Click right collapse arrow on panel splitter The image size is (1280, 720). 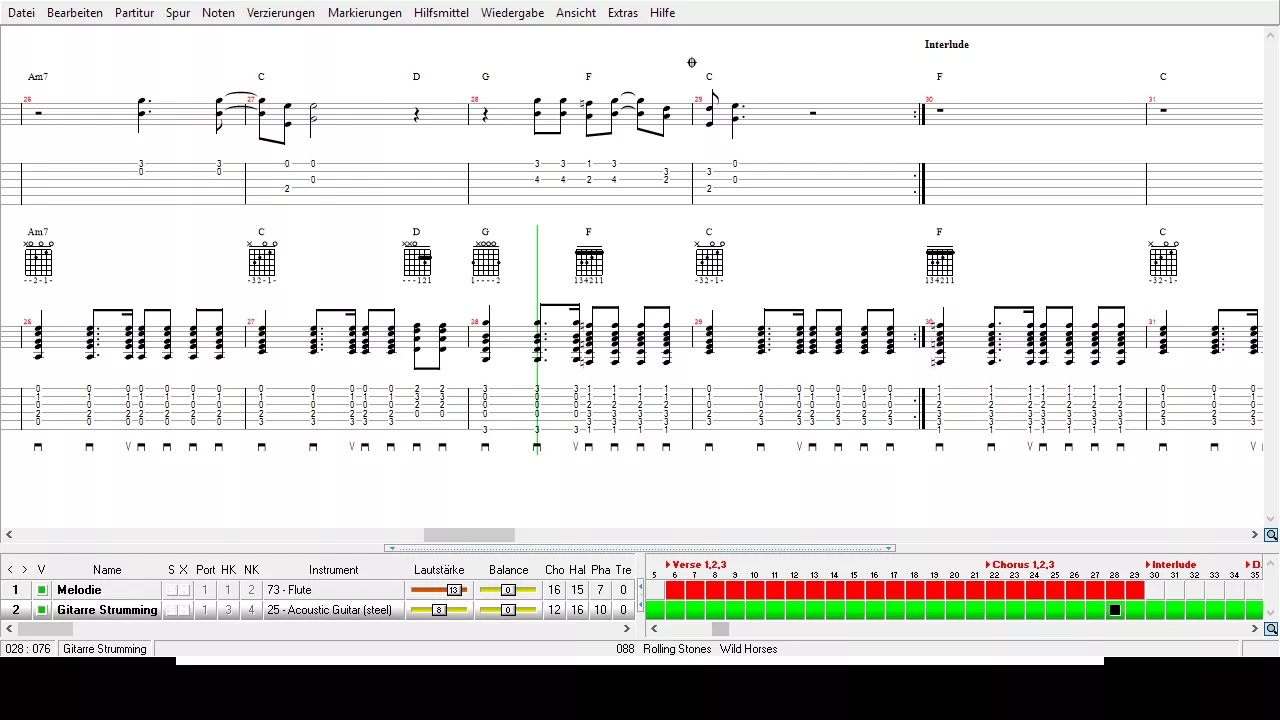coord(888,548)
